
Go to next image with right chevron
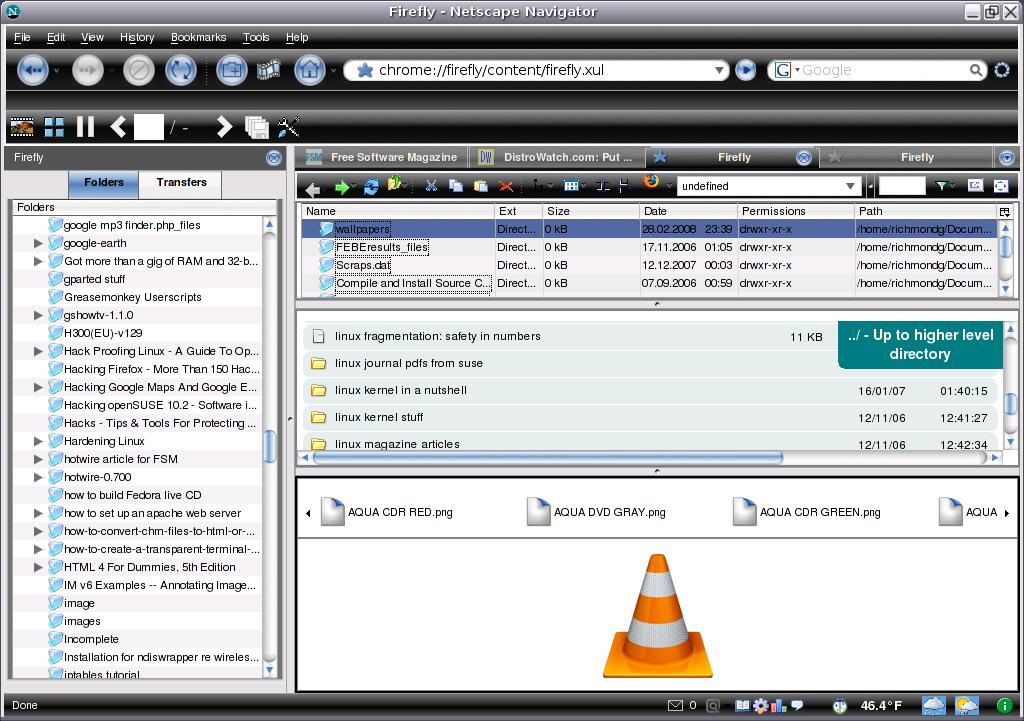(224, 127)
